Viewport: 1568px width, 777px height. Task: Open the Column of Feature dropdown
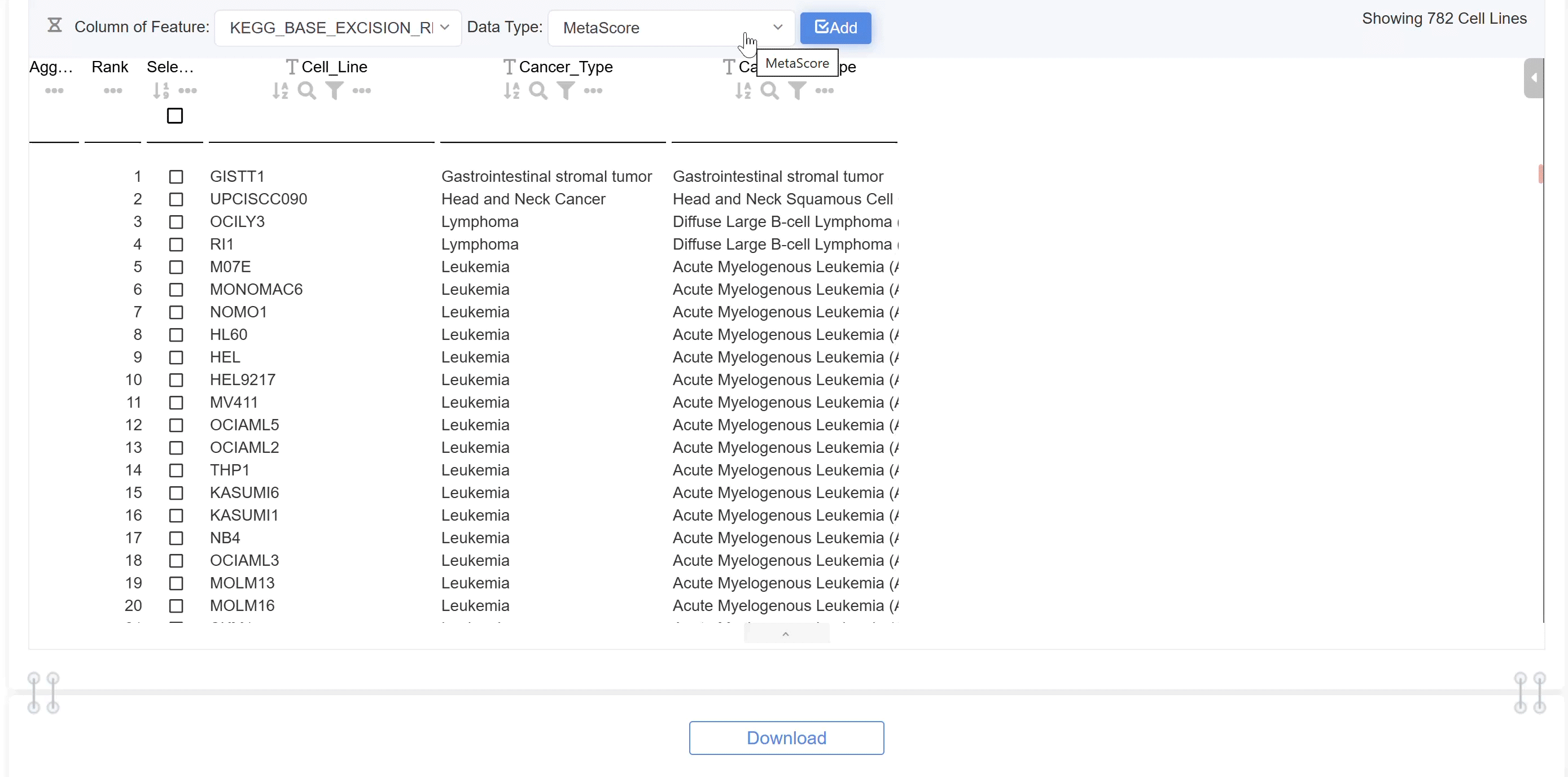[x=338, y=28]
